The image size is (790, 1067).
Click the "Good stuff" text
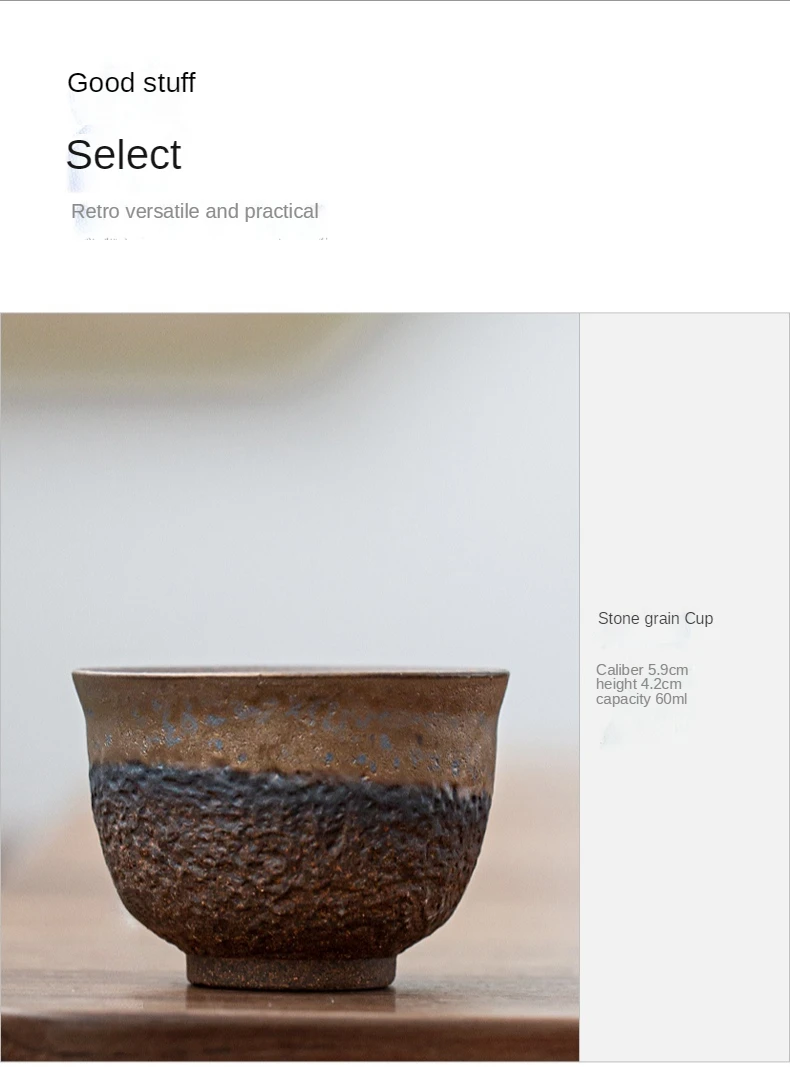coord(131,83)
